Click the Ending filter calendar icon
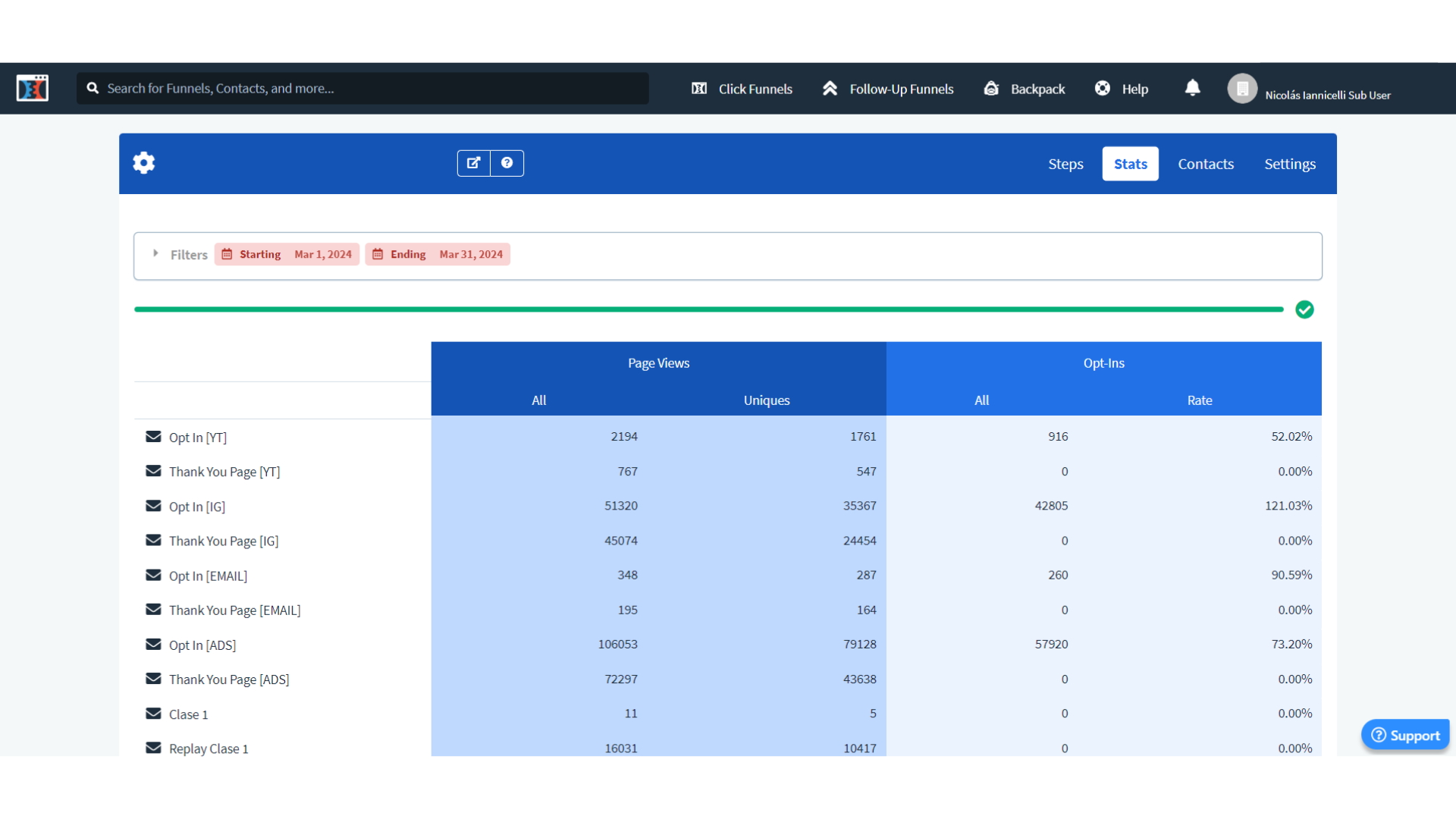 378,254
